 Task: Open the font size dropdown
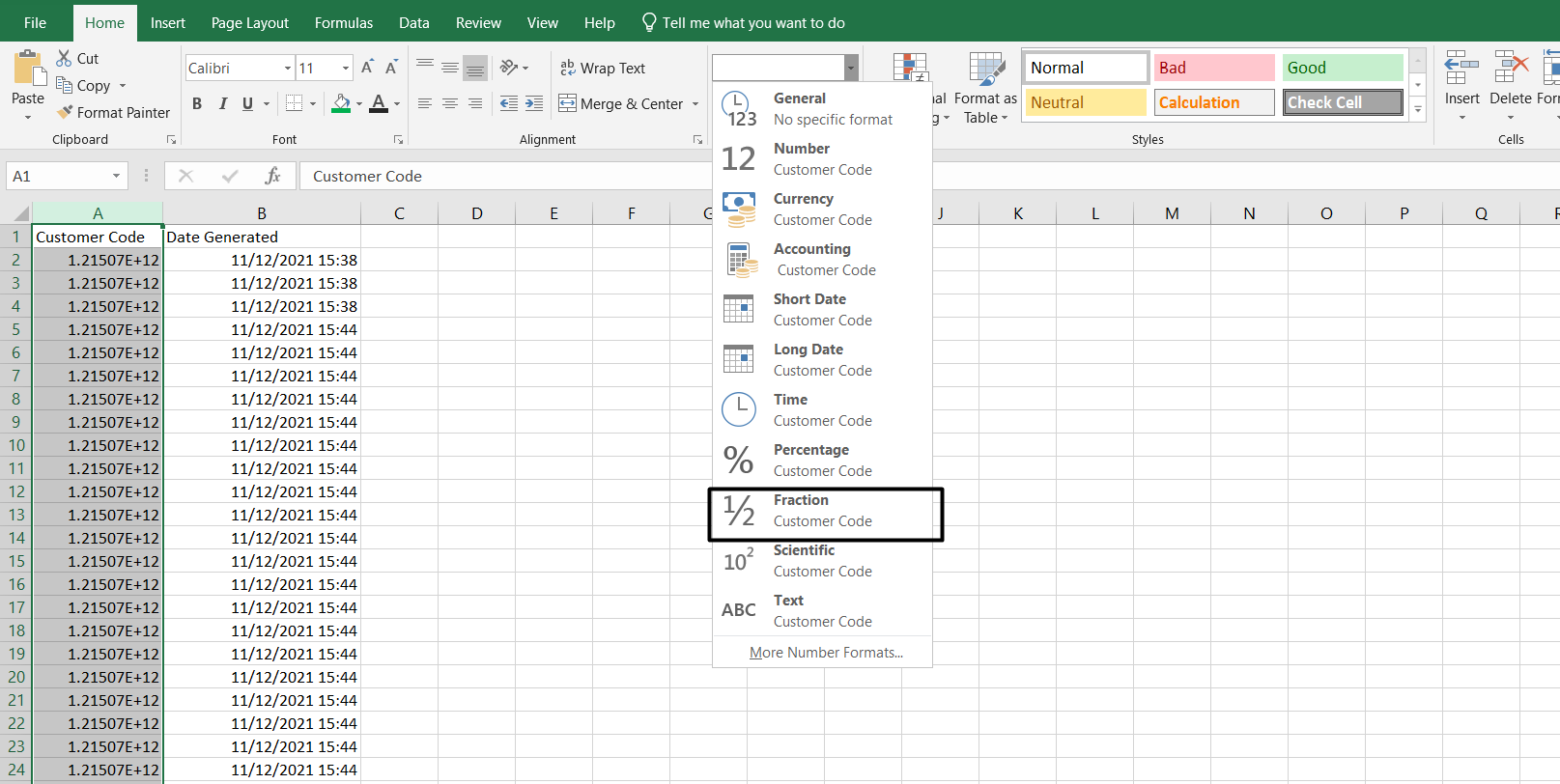[346, 68]
